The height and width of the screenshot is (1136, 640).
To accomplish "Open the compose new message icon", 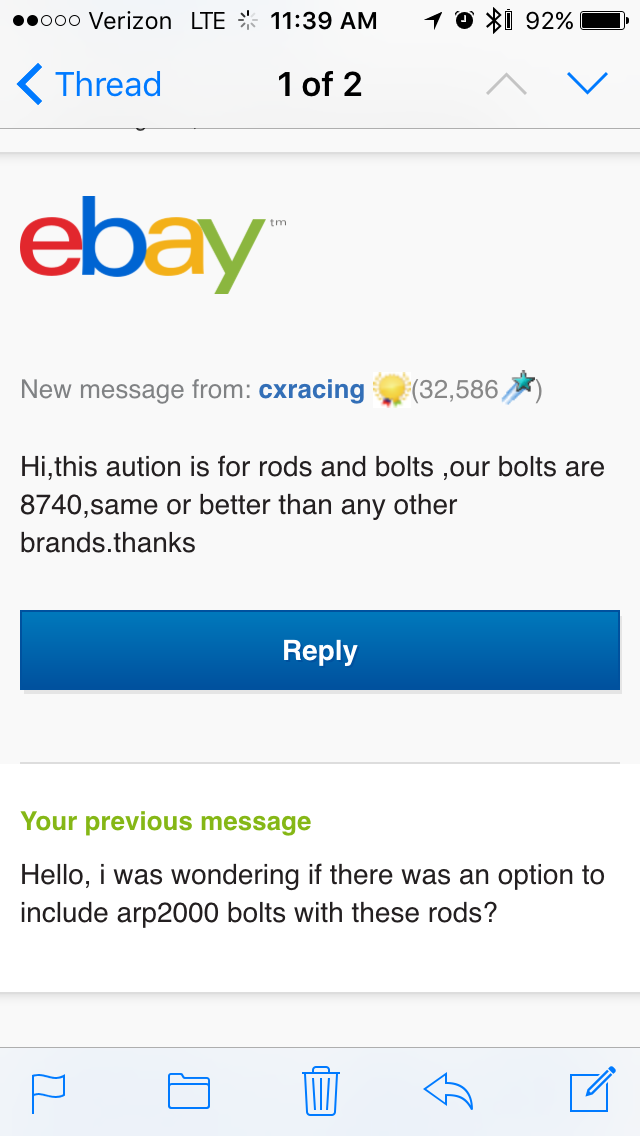I will click(592, 1090).
